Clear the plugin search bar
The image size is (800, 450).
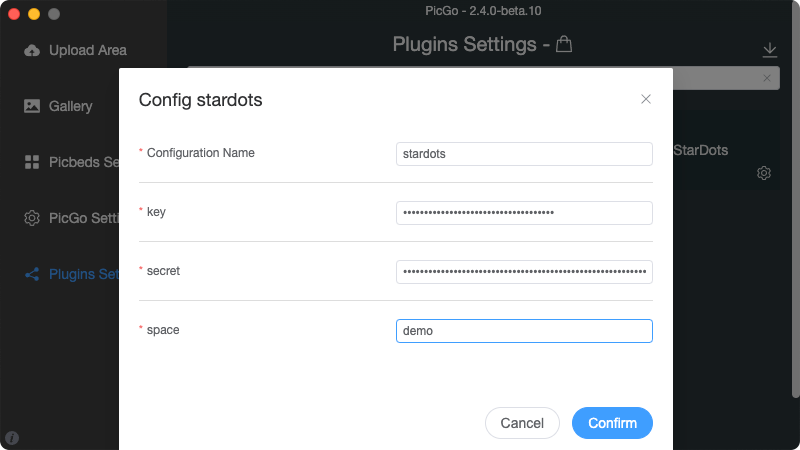click(767, 78)
